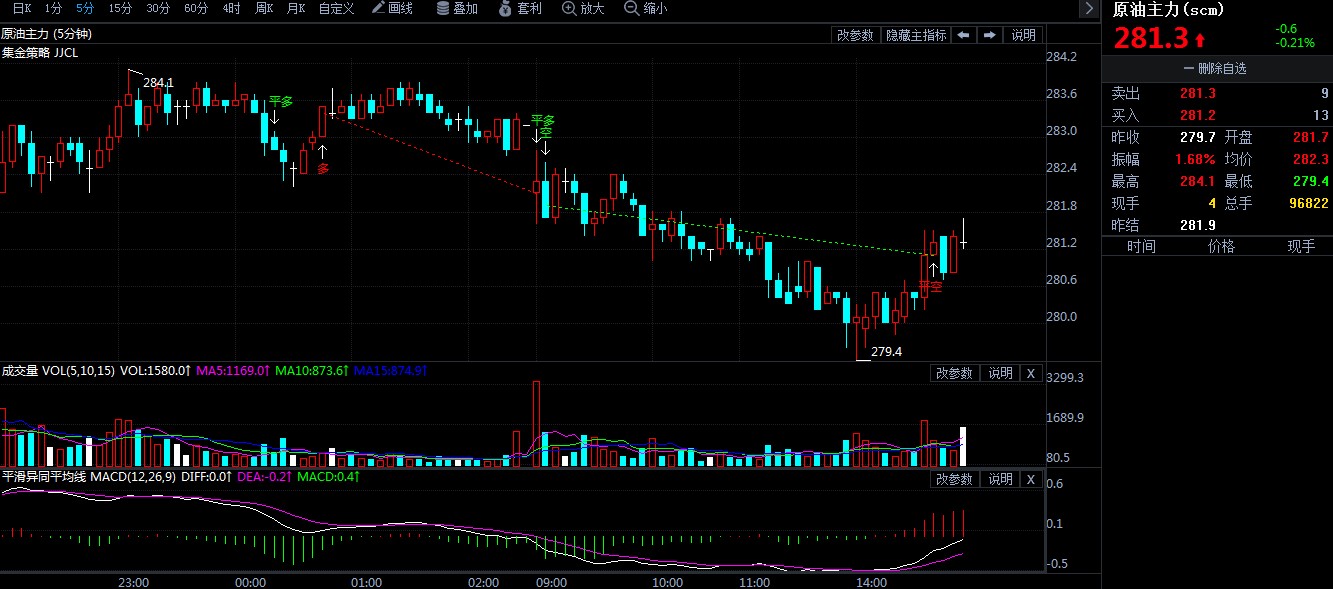Click 缩小 zoom out magnifier

[646, 8]
